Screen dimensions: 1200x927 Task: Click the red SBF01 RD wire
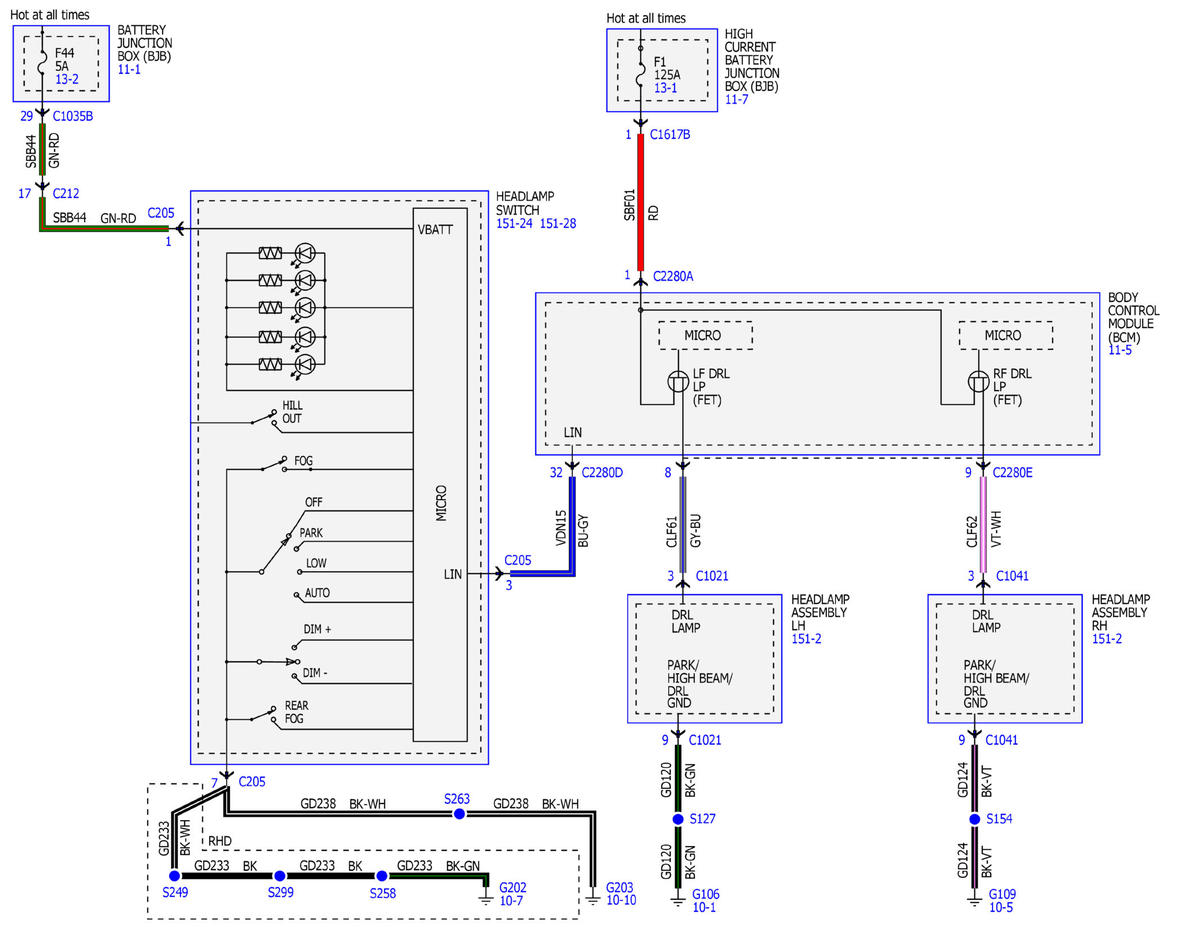pos(641,205)
